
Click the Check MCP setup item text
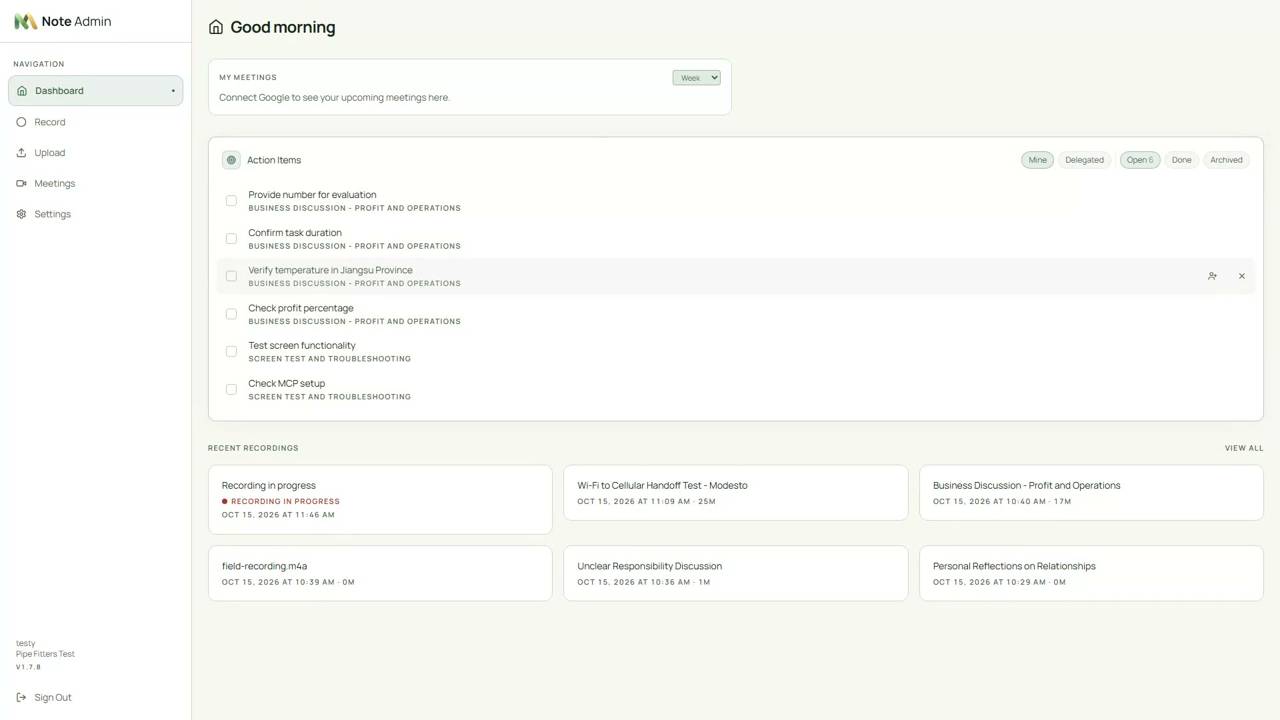286,384
